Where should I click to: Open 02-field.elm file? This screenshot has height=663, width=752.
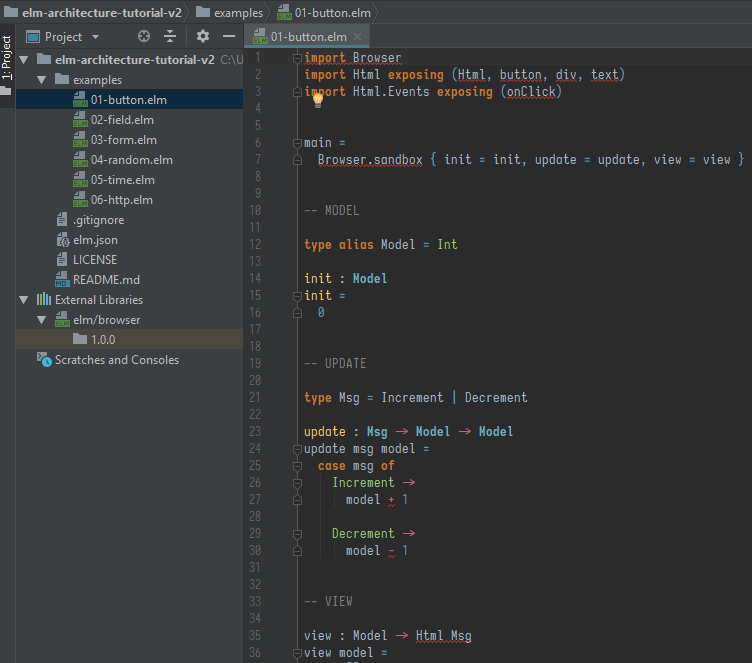pyautogui.click(x=122, y=120)
